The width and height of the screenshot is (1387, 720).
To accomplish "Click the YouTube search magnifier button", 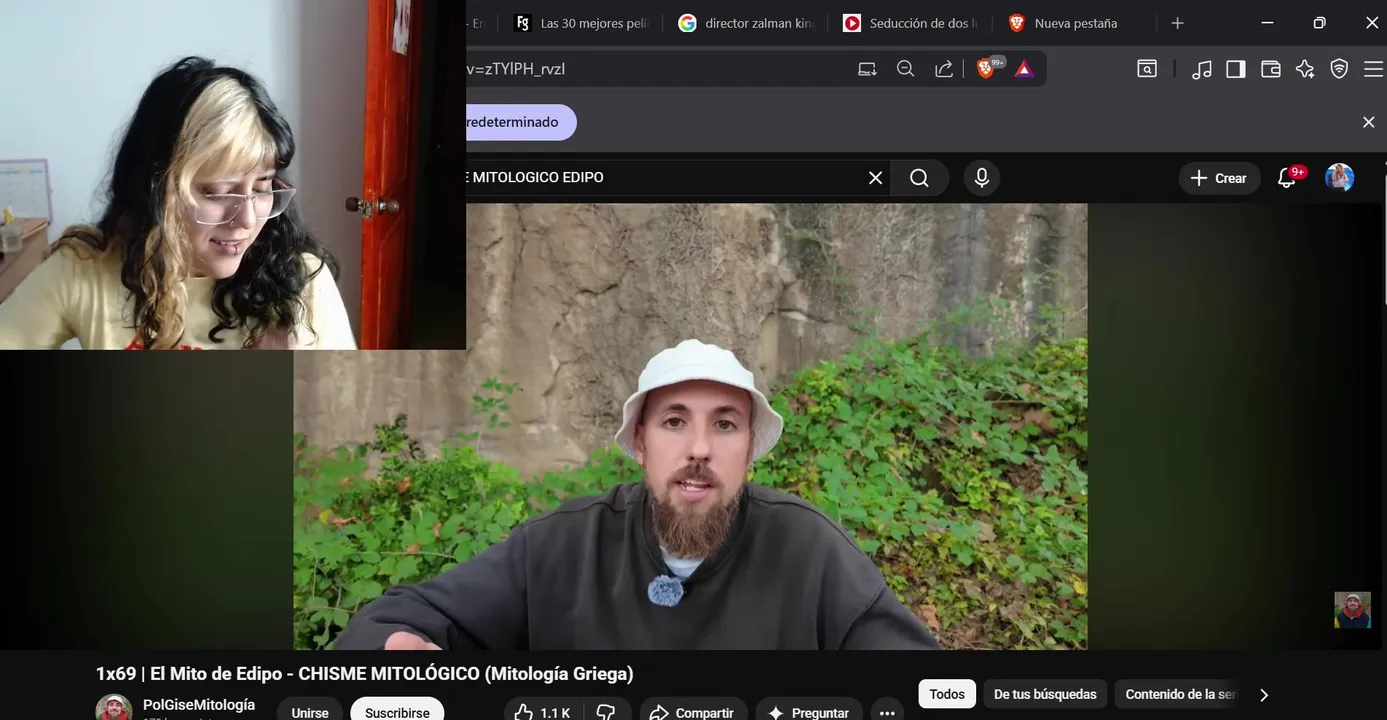I will pos(919,178).
